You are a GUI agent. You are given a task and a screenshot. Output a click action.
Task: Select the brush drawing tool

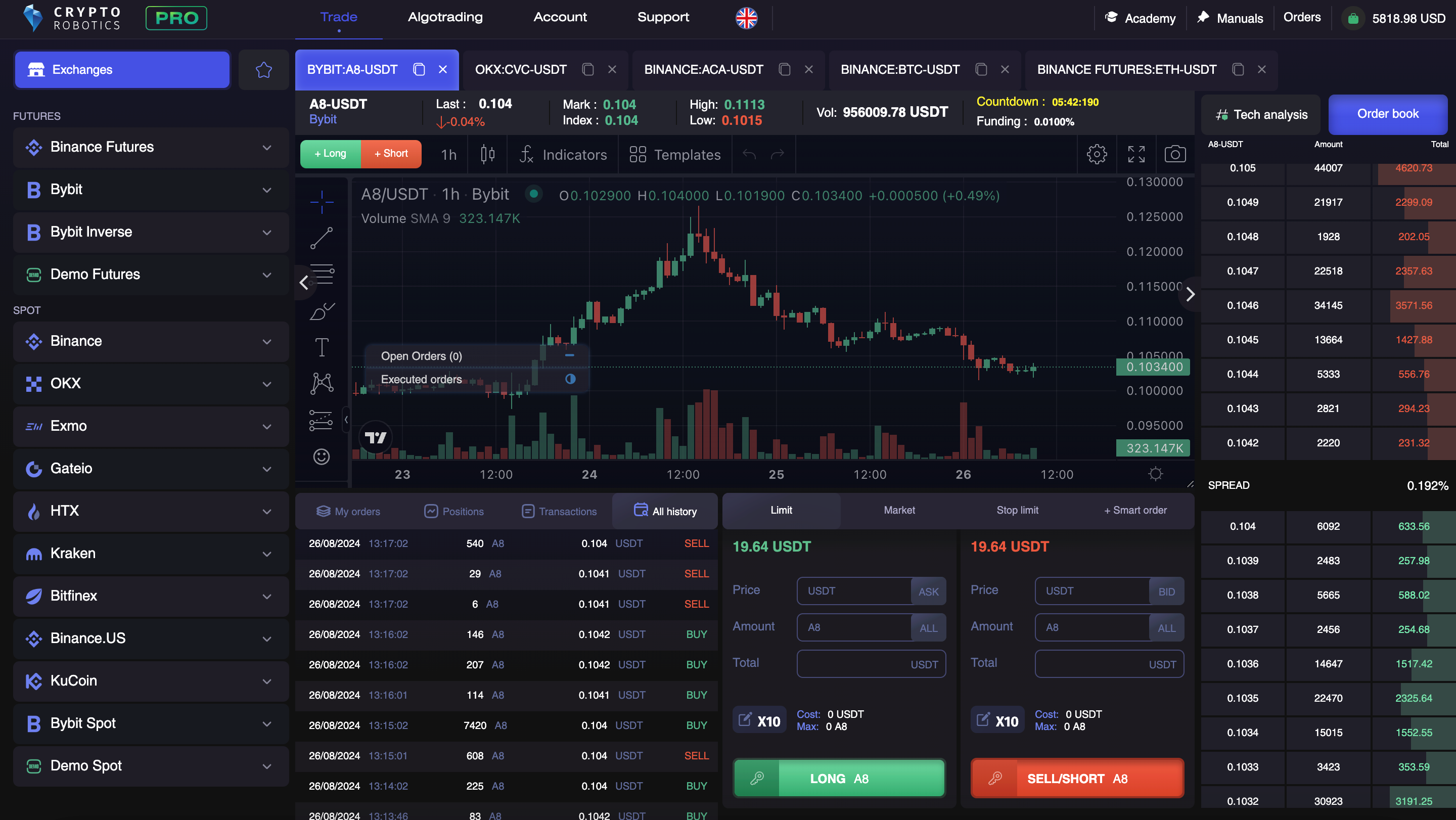tap(322, 311)
